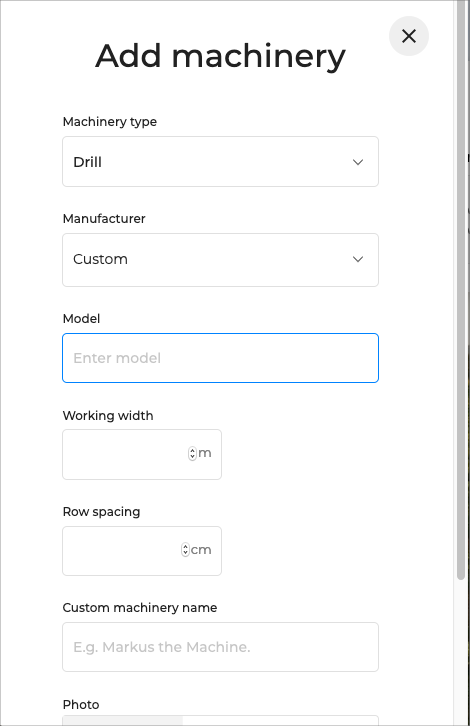Click the dialog's vertical scrollbar
470x726 pixels.
(461, 292)
